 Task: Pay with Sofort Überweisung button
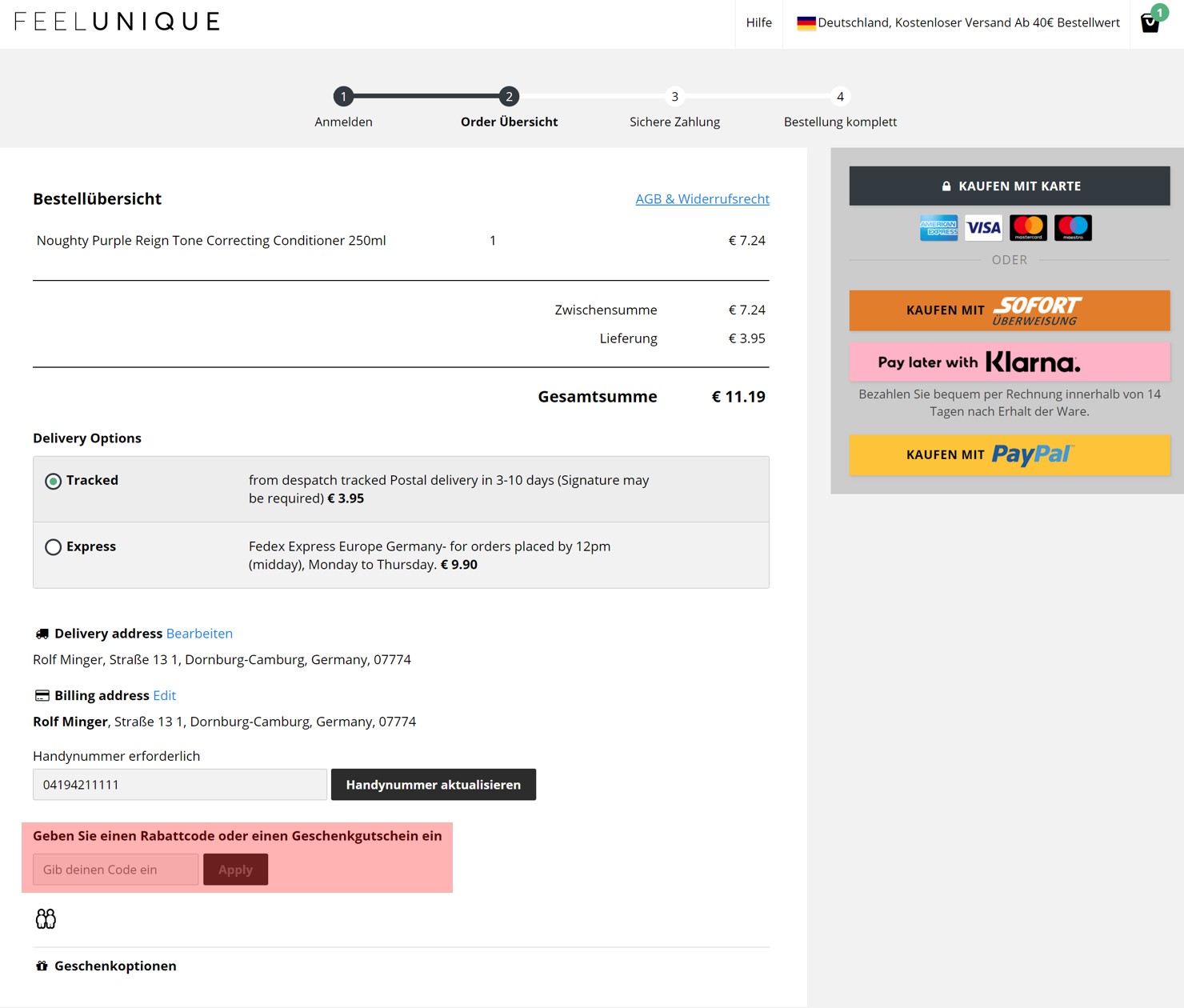click(1010, 310)
